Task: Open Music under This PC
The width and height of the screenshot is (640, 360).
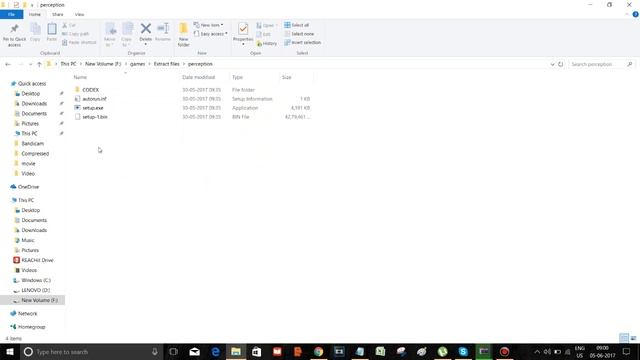Action: point(28,240)
